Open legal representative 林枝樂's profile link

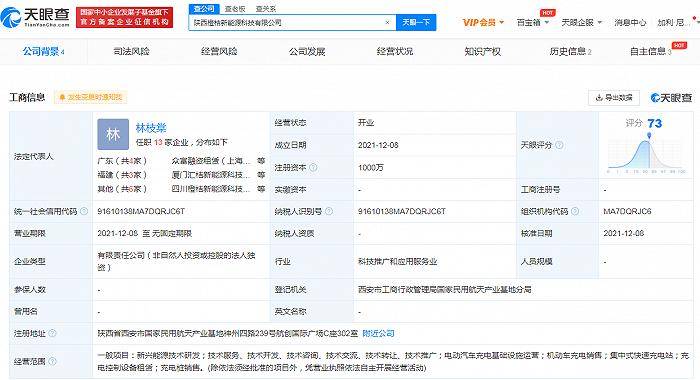point(151,128)
